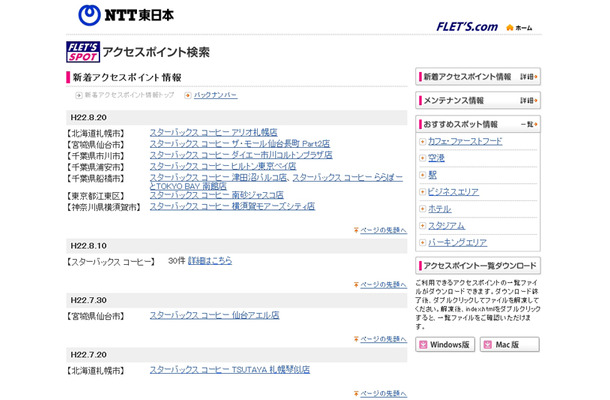The image size is (610, 400).
Task: Open TSUTAYA 札幌琴似店 Starbucks link
Action: click(x=230, y=370)
